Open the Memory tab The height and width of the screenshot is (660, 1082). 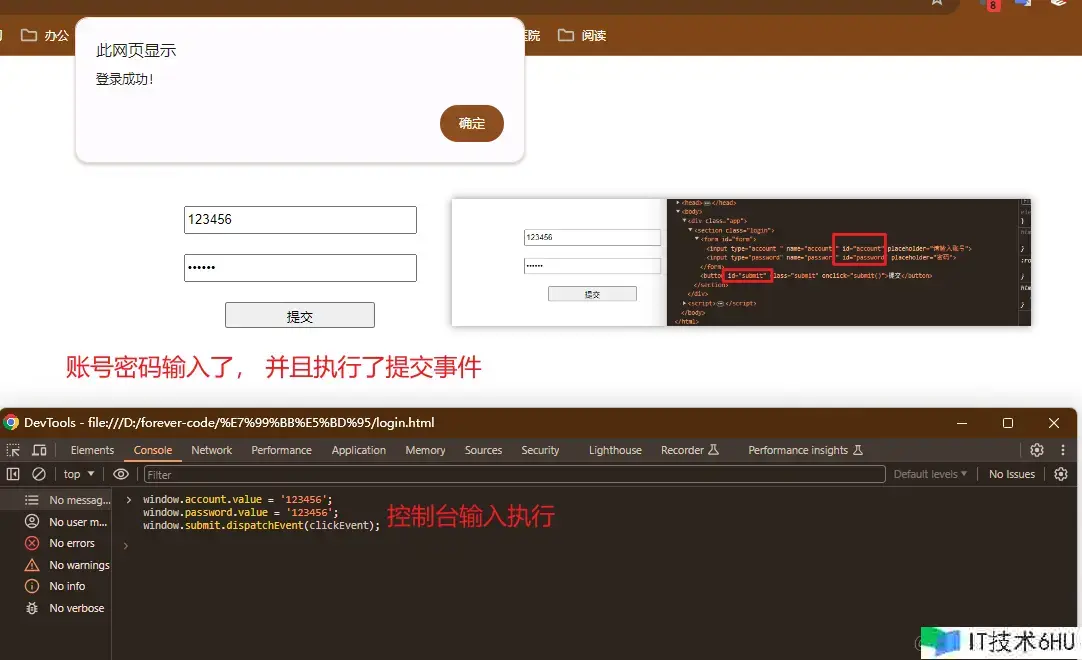pyautogui.click(x=425, y=450)
